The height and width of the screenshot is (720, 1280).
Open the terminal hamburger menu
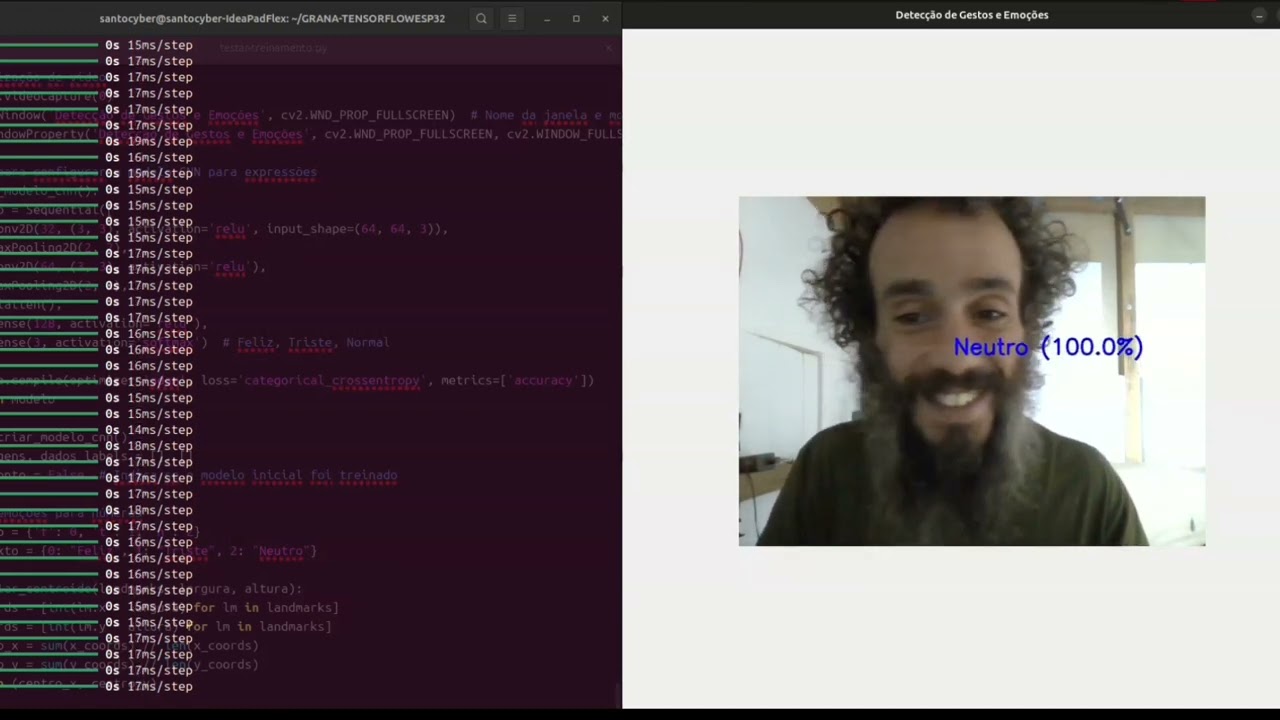[x=512, y=18]
